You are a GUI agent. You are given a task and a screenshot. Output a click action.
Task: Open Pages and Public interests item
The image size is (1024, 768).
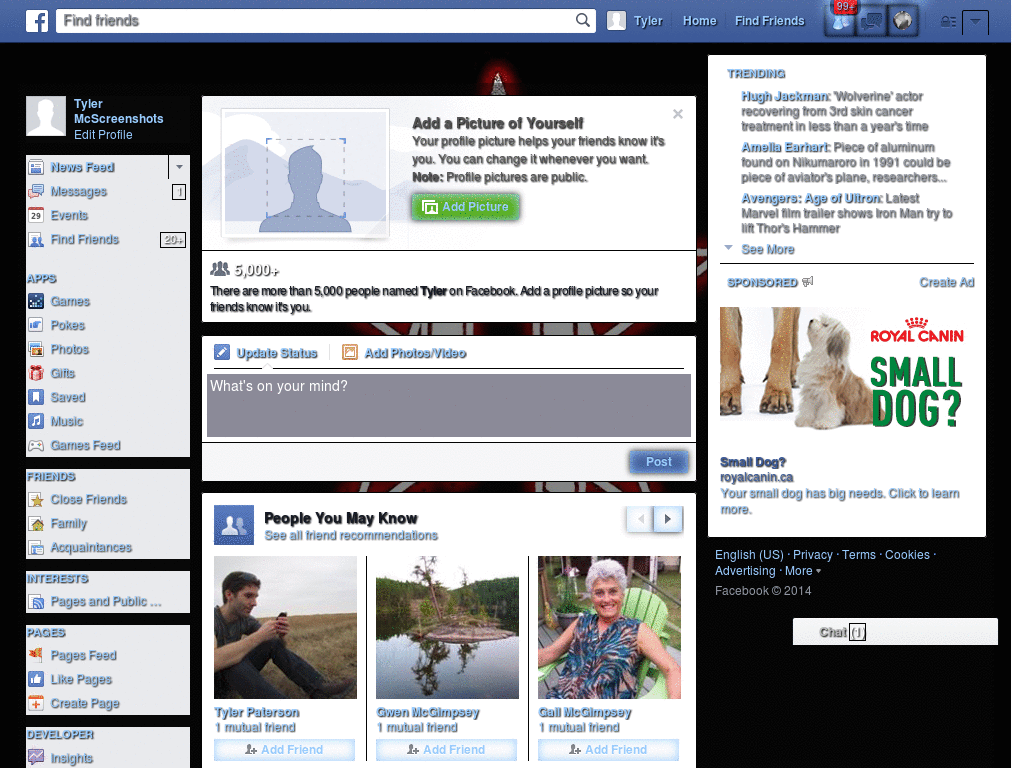(x=106, y=601)
